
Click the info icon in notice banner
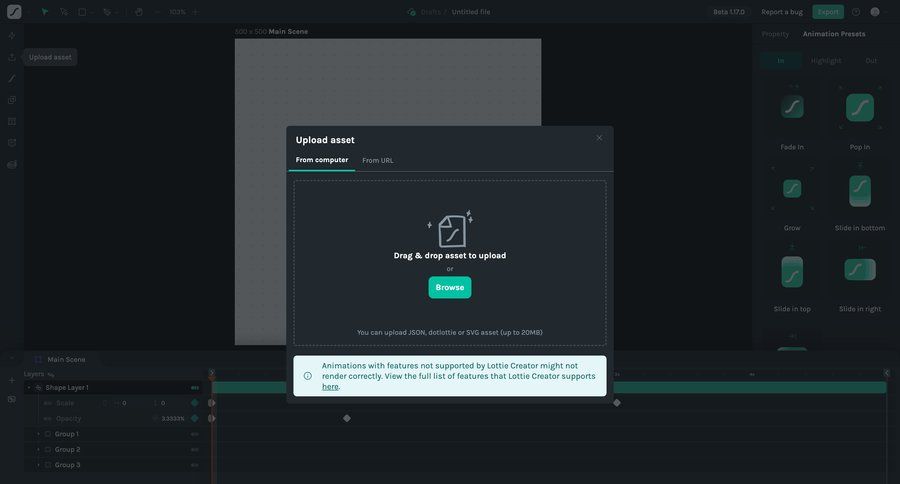click(308, 376)
